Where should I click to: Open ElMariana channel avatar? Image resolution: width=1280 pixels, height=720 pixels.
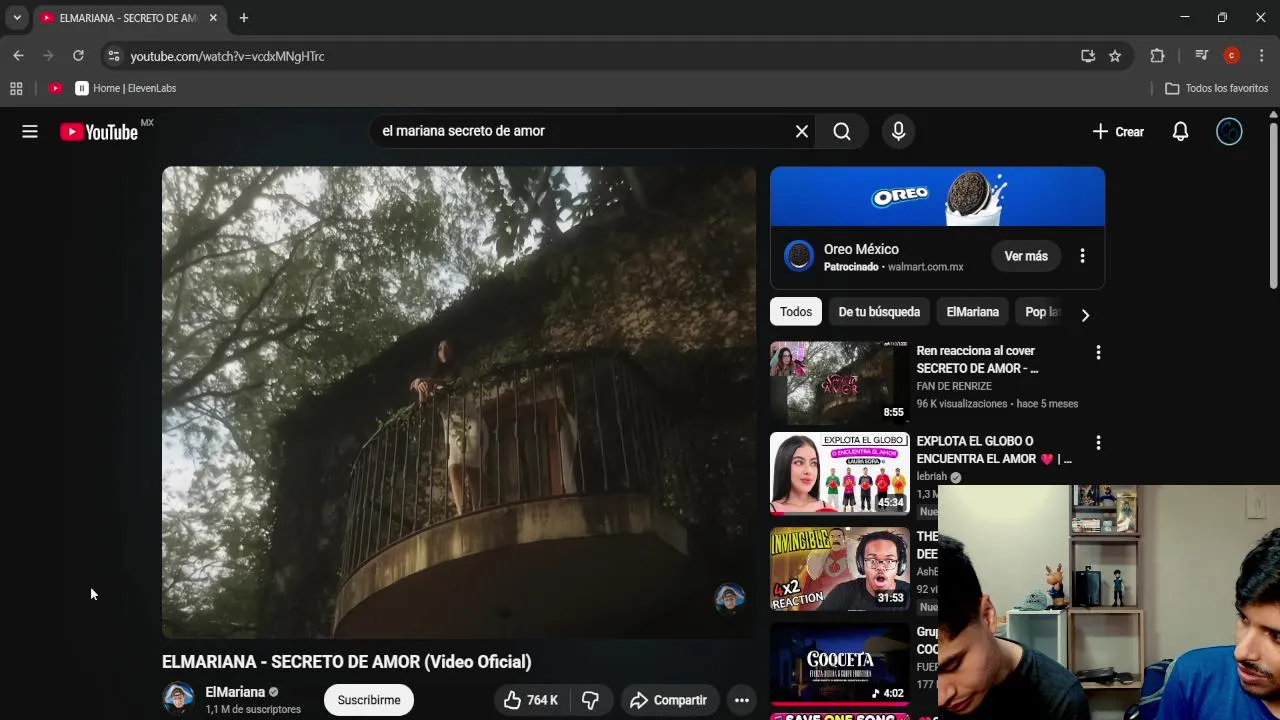pyautogui.click(x=178, y=698)
